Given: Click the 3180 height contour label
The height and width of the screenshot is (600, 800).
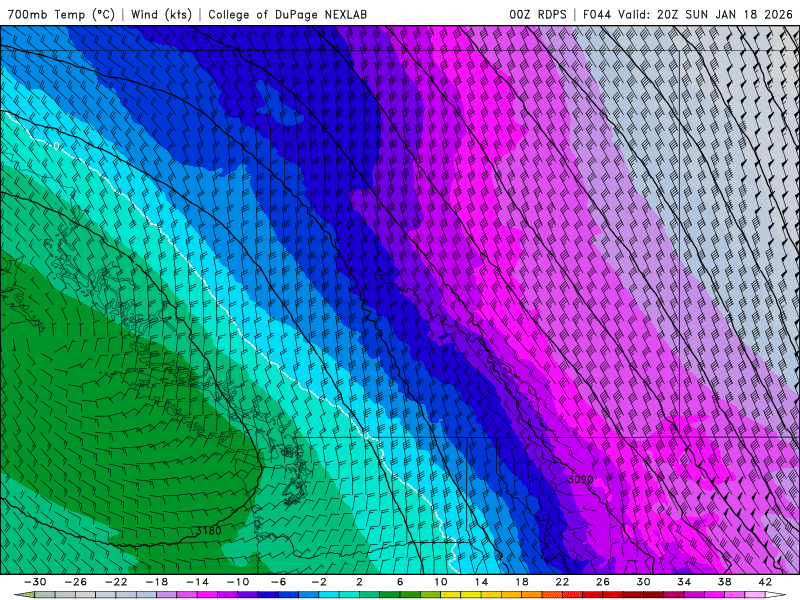Looking at the screenshot, I should [209, 531].
